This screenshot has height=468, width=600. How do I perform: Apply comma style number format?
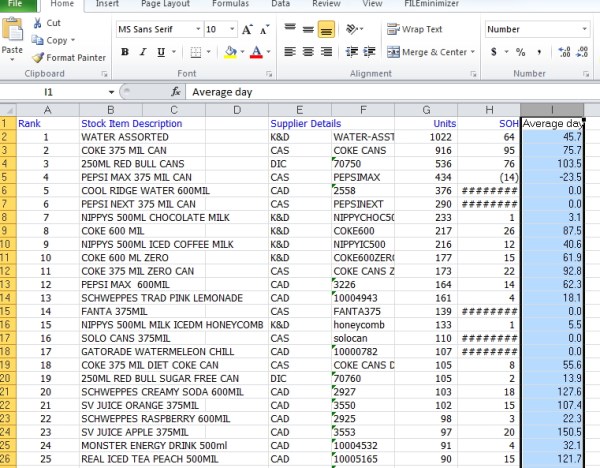click(x=539, y=52)
